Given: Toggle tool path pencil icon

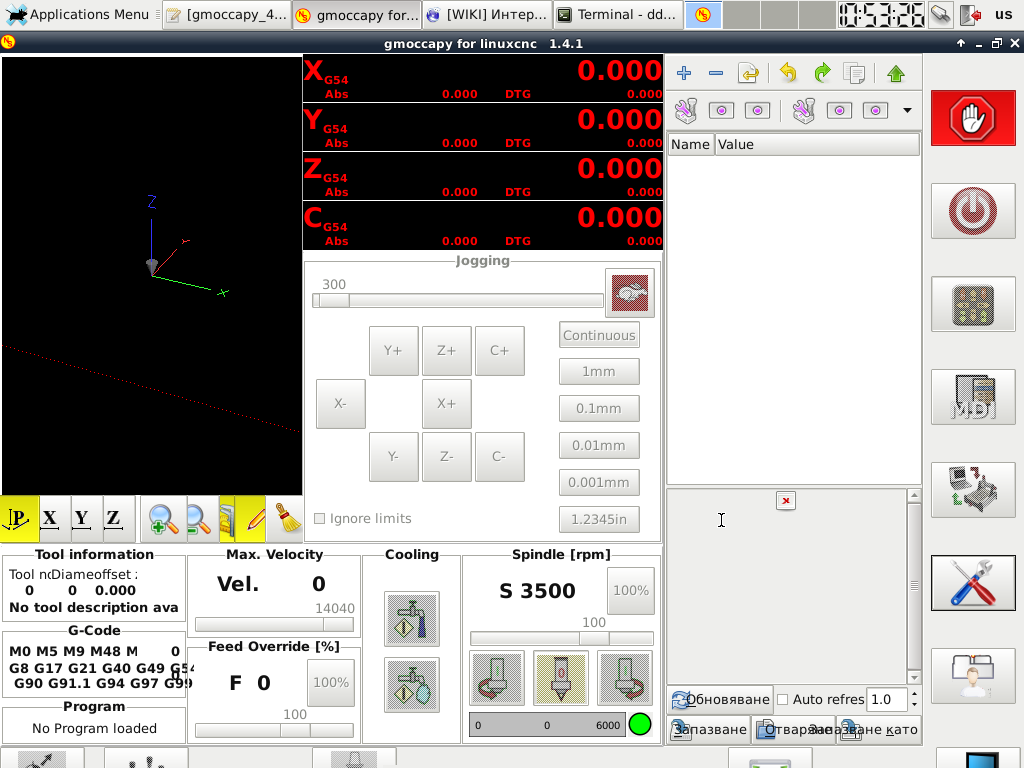Looking at the screenshot, I should tap(251, 519).
